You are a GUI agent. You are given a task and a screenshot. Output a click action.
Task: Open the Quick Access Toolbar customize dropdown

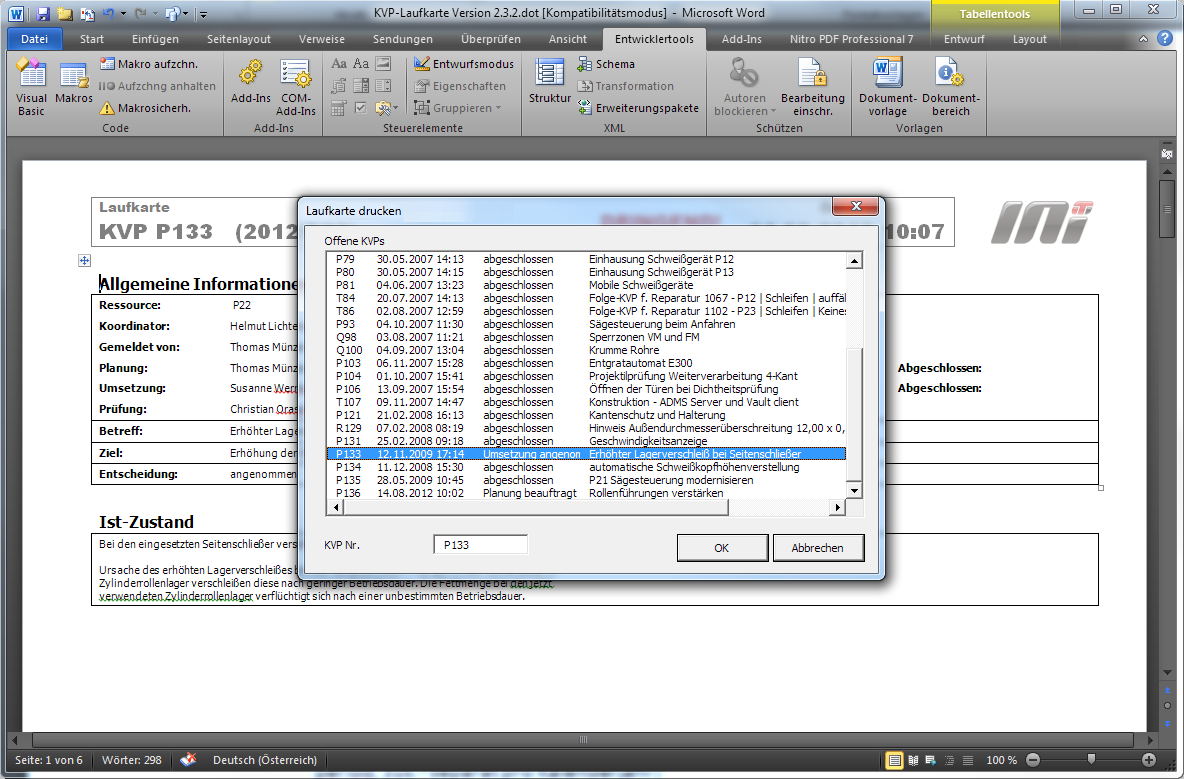(203, 14)
